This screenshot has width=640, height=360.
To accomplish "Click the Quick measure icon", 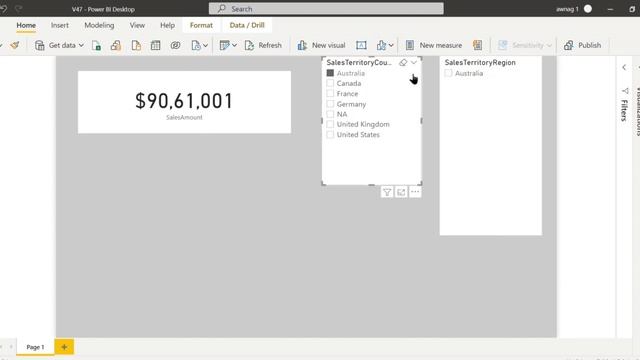I will [x=478, y=45].
